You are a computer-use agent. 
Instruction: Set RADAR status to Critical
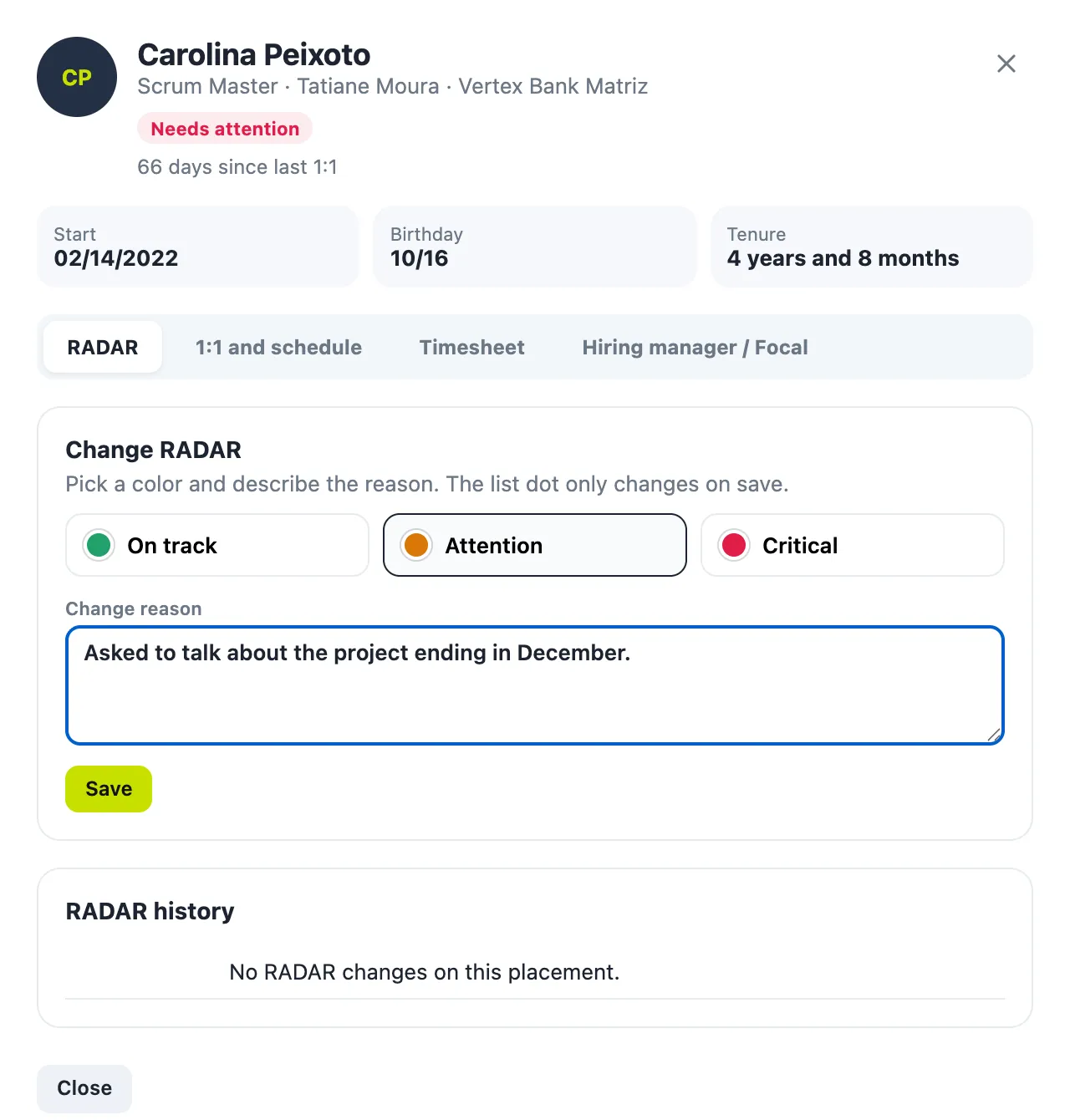[x=853, y=545]
